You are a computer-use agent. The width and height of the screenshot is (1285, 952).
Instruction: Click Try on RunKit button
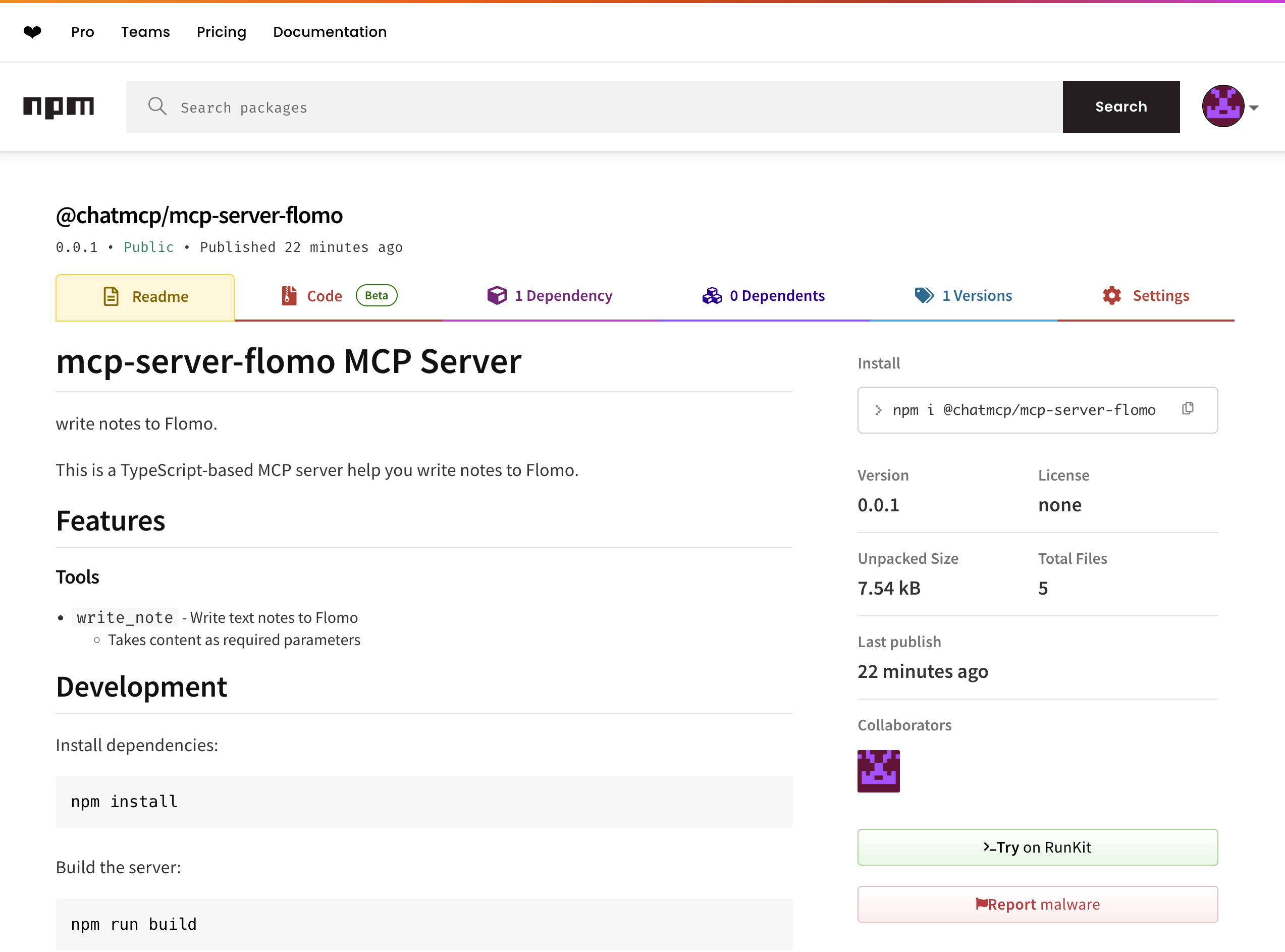(x=1037, y=847)
